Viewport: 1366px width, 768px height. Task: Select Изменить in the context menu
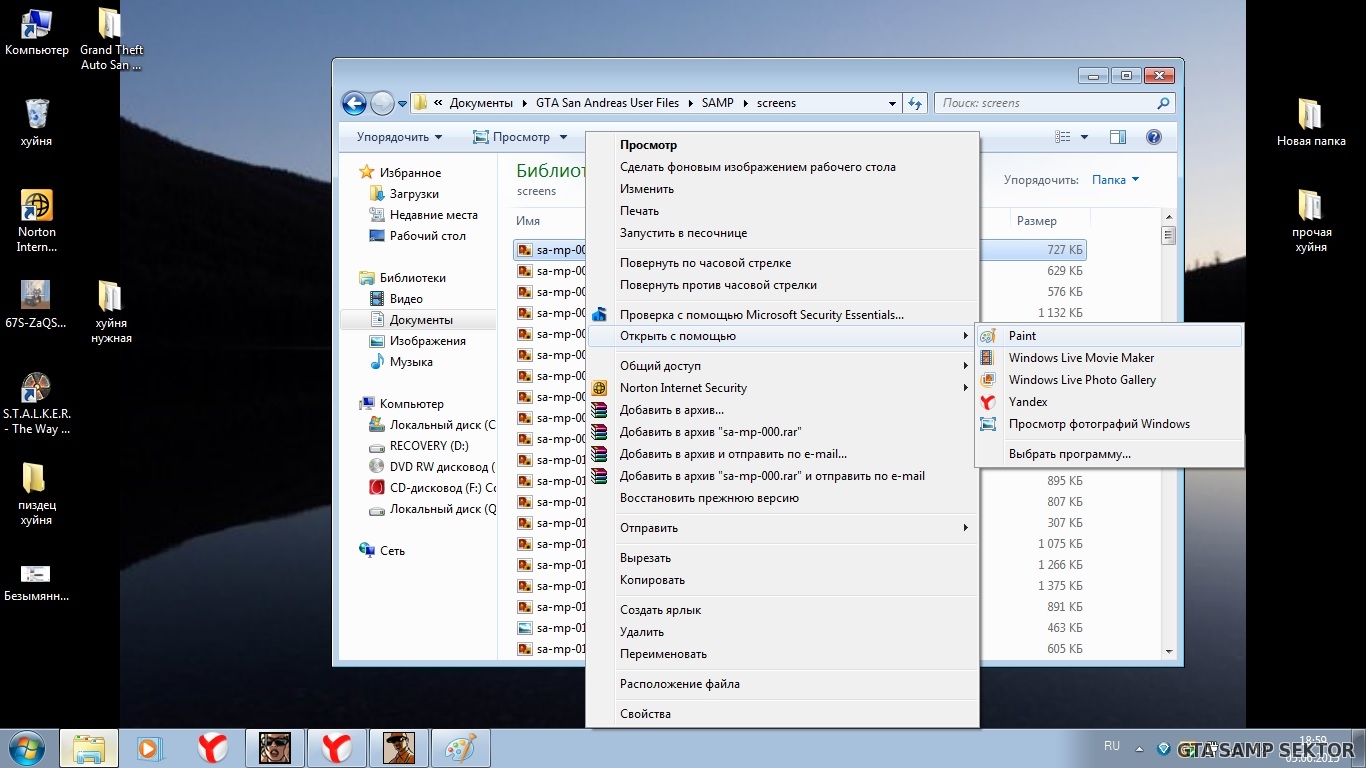781,189
